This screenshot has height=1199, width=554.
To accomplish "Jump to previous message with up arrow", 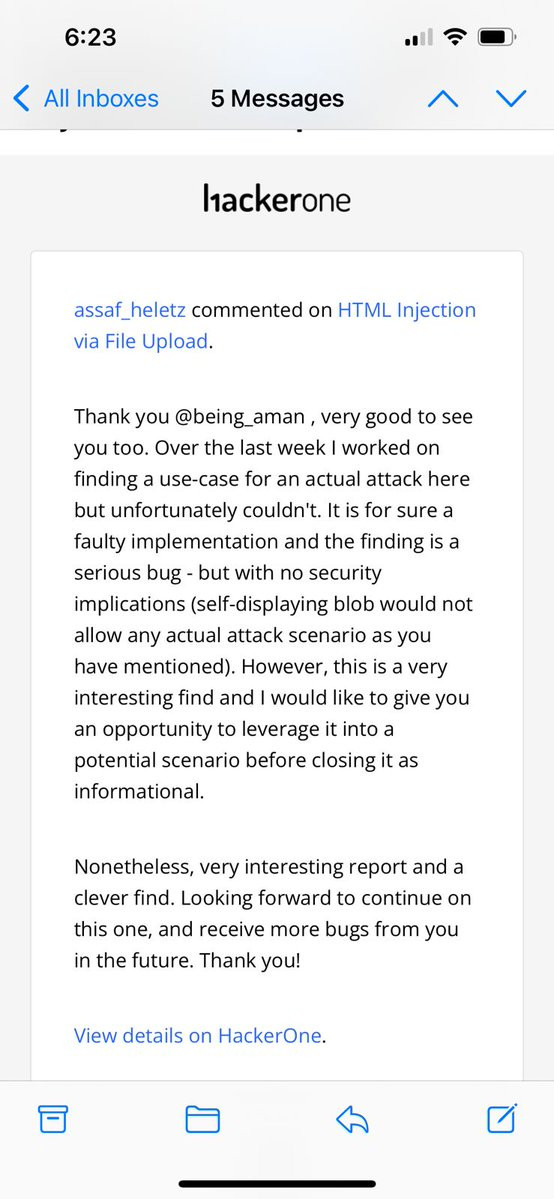I will [x=442, y=99].
